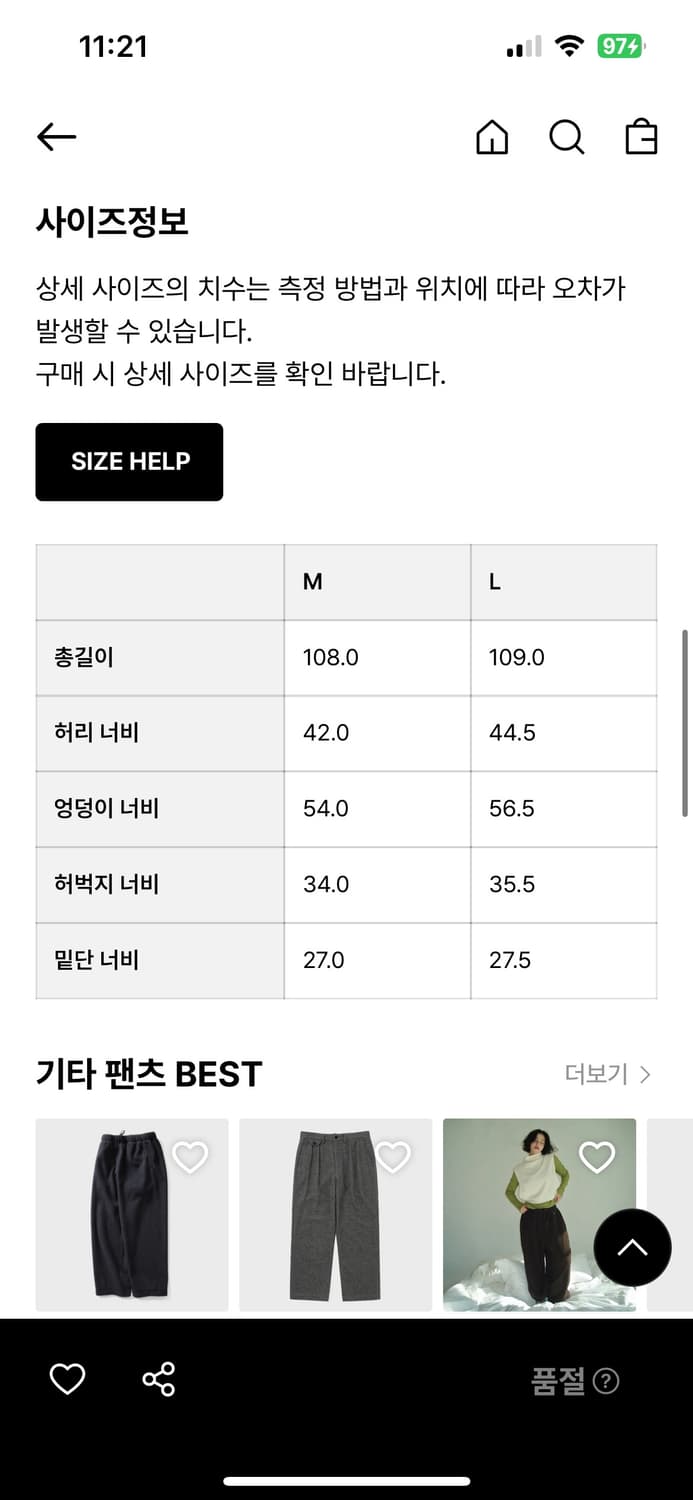Image resolution: width=693 pixels, height=1500 pixels.
Task: Tap the question mark icon beside 품절
Action: coord(606,1380)
